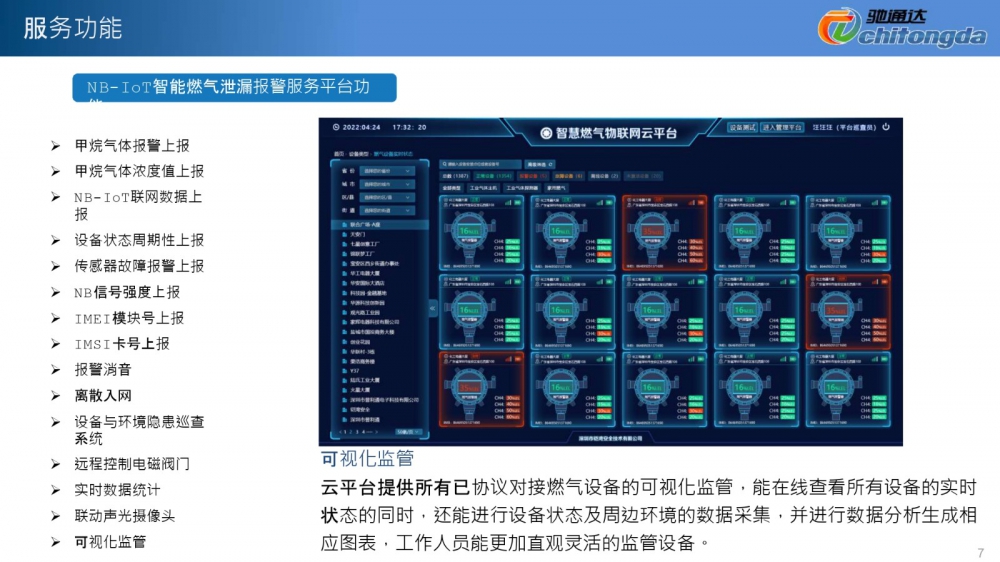The height and width of the screenshot is (562, 1000).
Task: Switch to the 家用燃气 type tab
Action: pyautogui.click(x=556, y=188)
